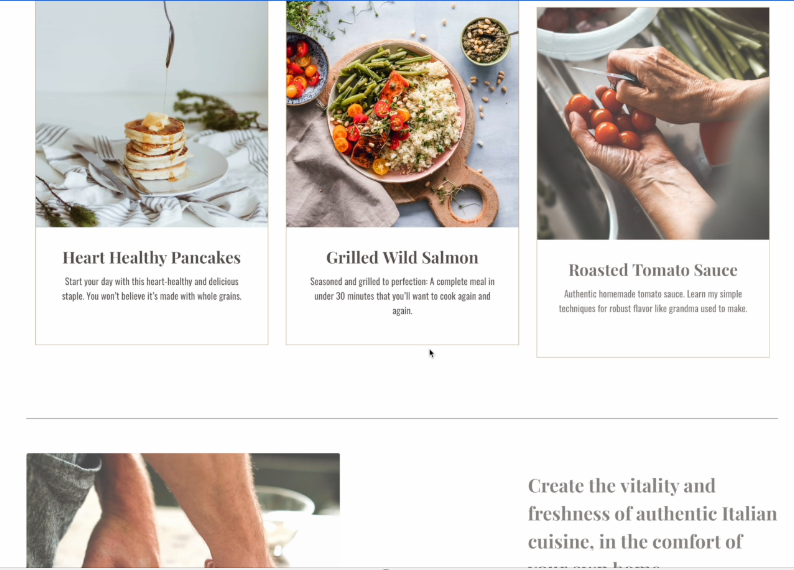Viewport: 794px width, 570px height.
Task: Click the 'Create the vitality and freshness' heading
Action: coord(652,521)
